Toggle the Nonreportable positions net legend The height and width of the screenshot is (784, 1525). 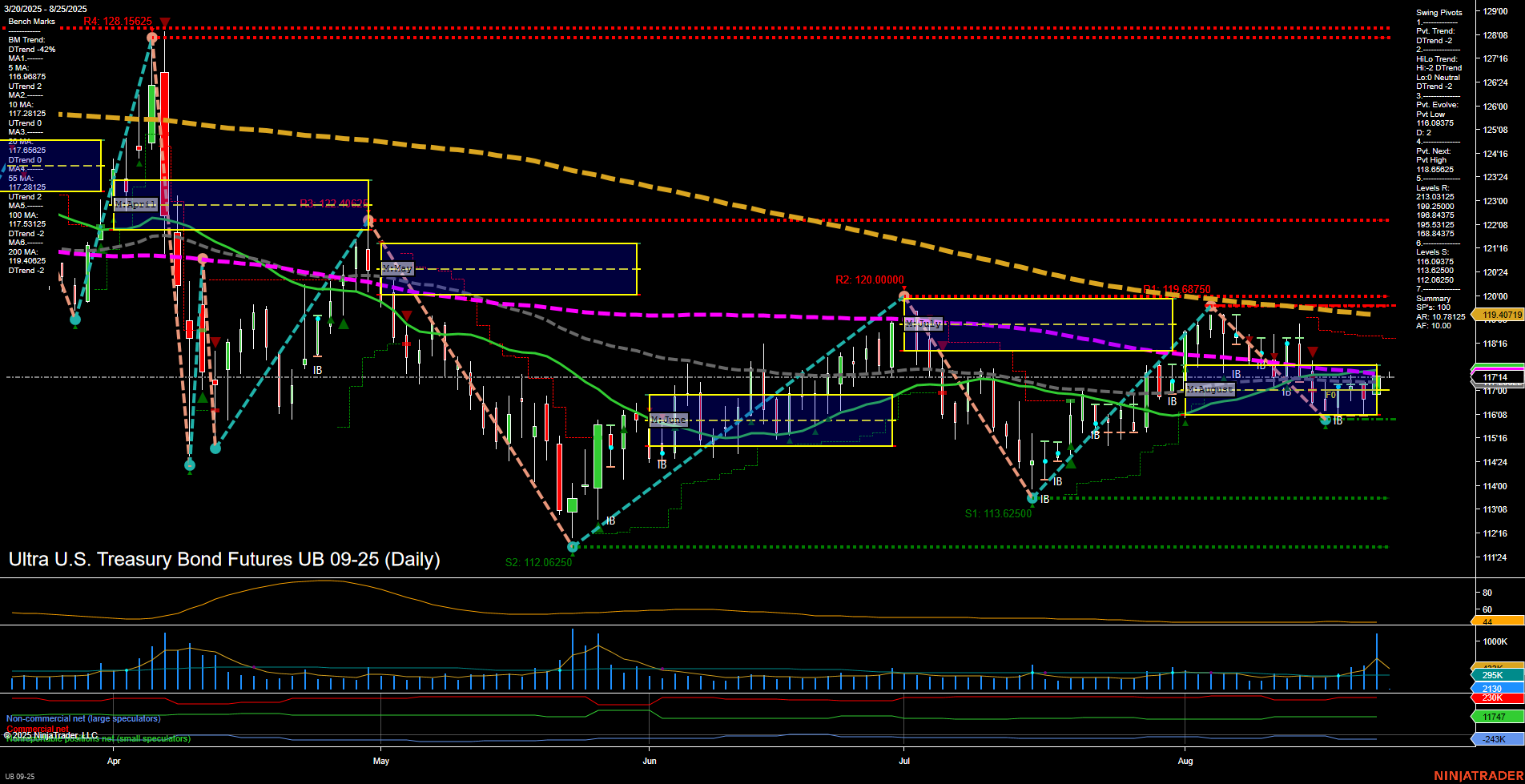pyautogui.click(x=98, y=739)
